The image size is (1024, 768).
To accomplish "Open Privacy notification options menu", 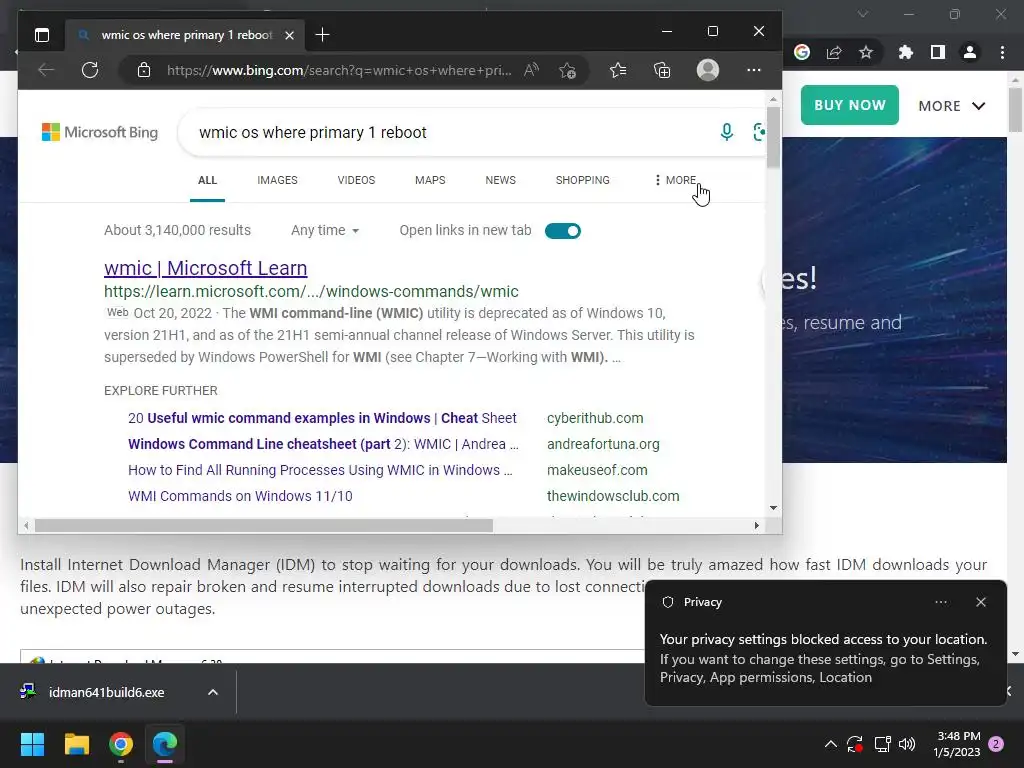I will pyautogui.click(x=941, y=602).
